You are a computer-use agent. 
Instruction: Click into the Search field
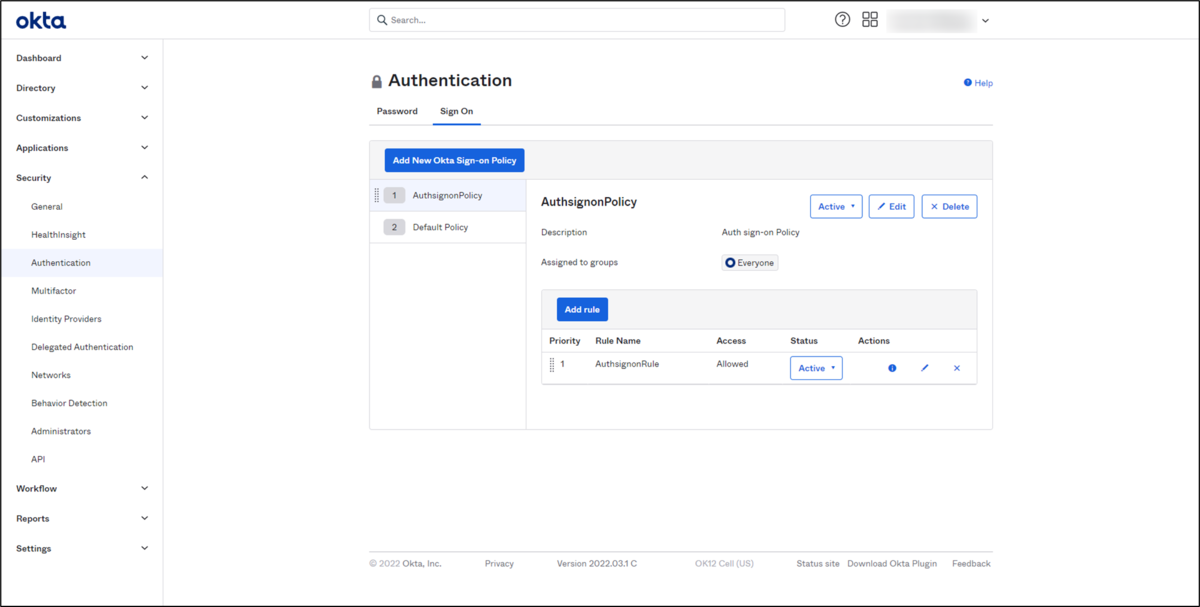(577, 20)
